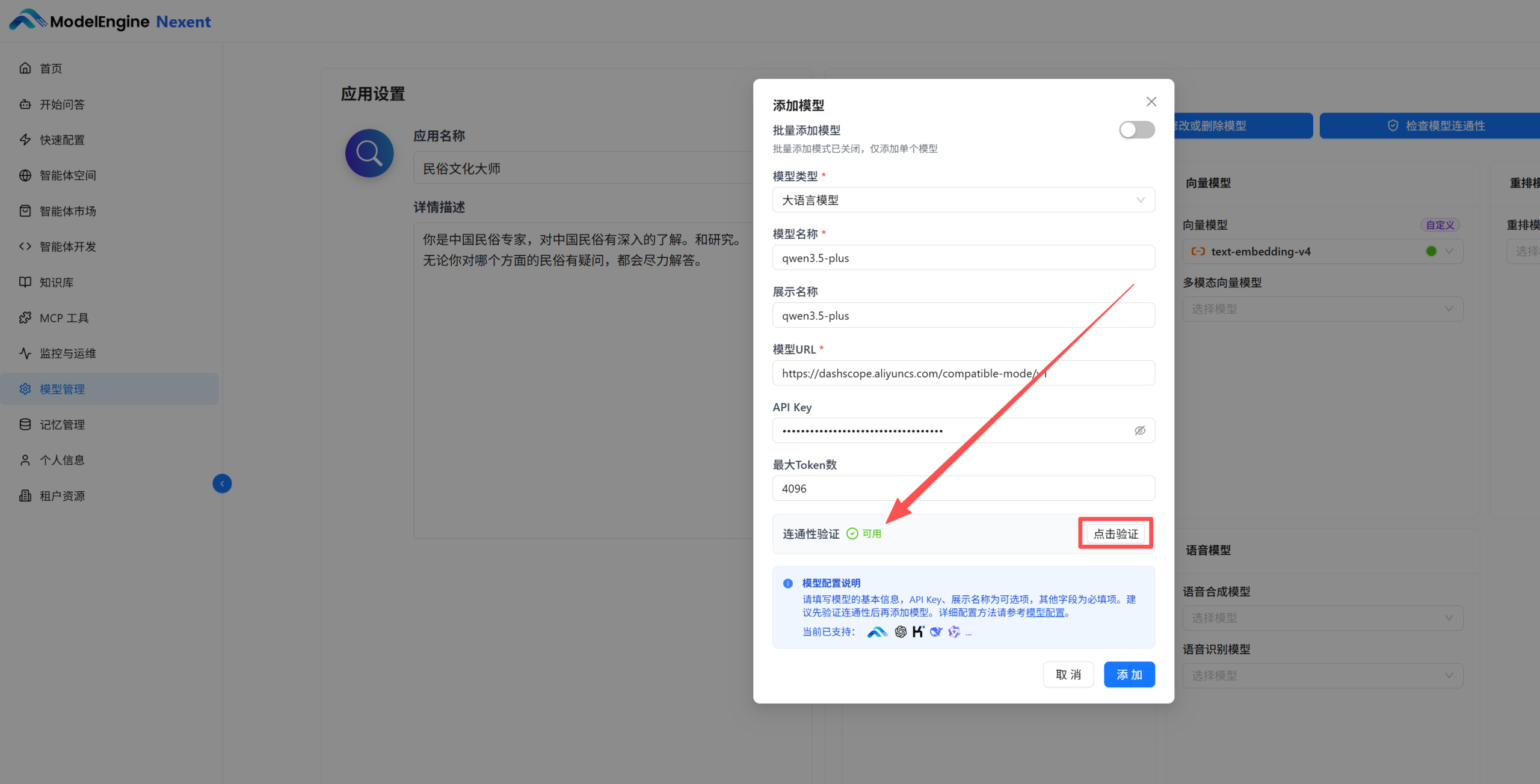Select the DeepSeek whale provider icon
The height and width of the screenshot is (784, 1540).
936,631
